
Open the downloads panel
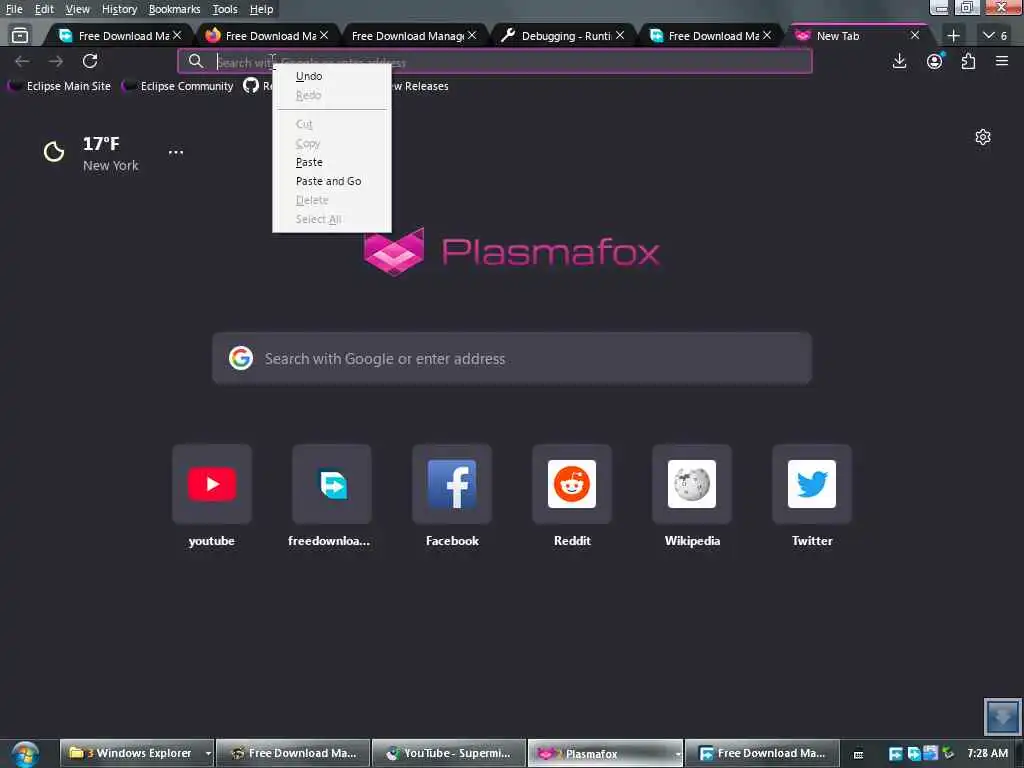(x=899, y=61)
